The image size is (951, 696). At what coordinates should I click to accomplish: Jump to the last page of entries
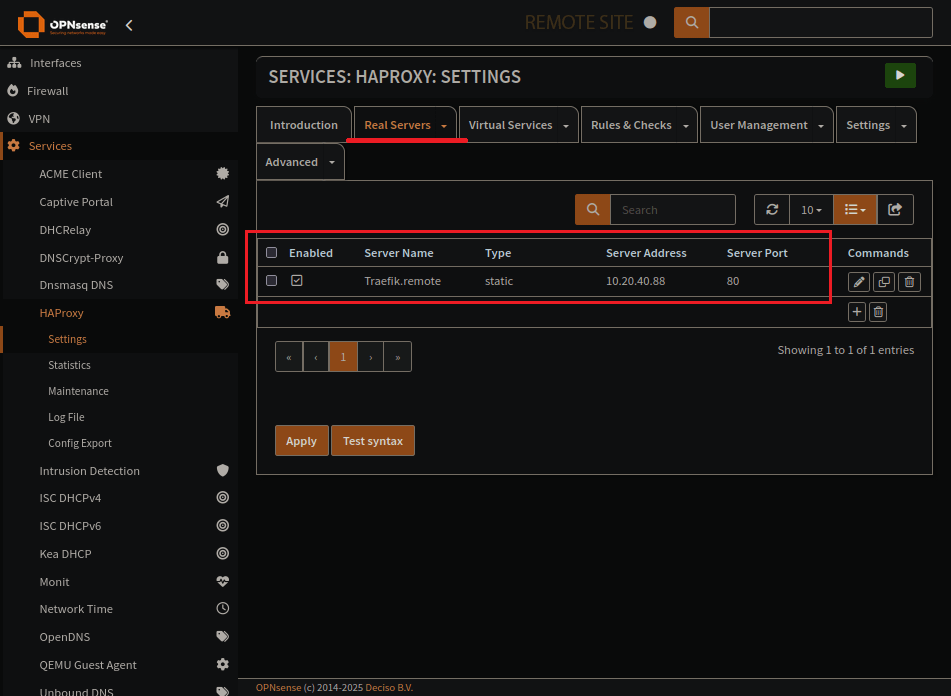(398, 356)
